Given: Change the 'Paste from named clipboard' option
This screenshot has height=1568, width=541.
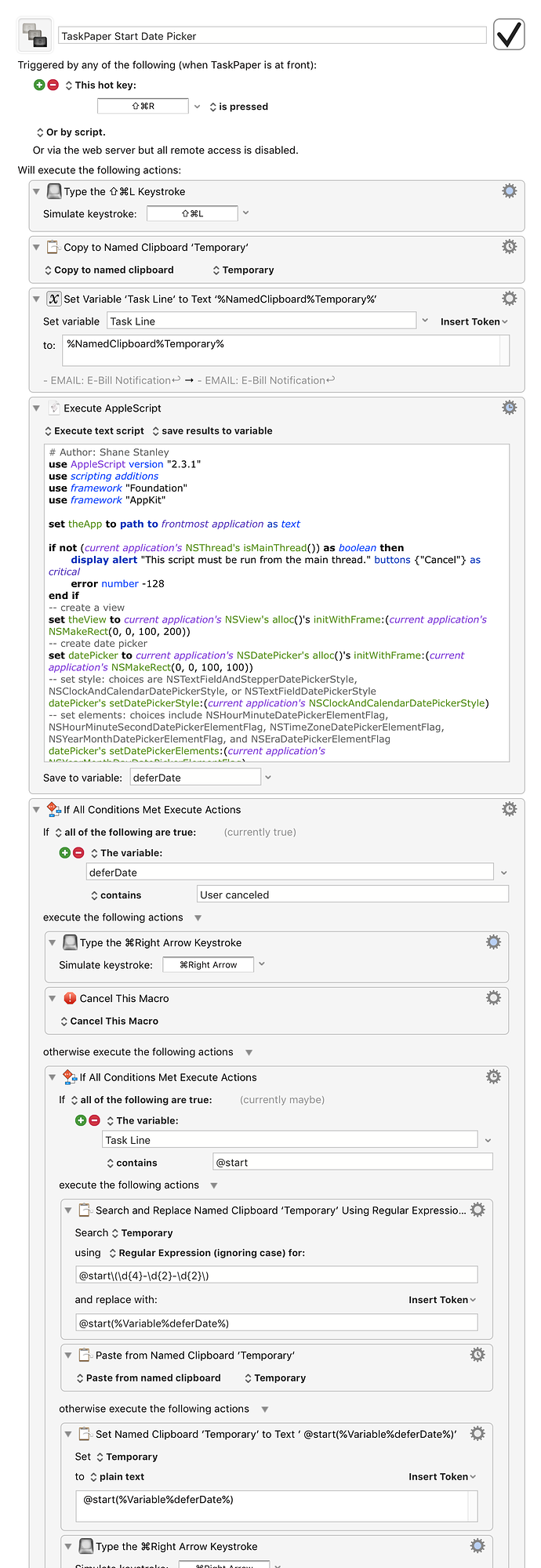Looking at the screenshot, I should click(x=148, y=1377).
